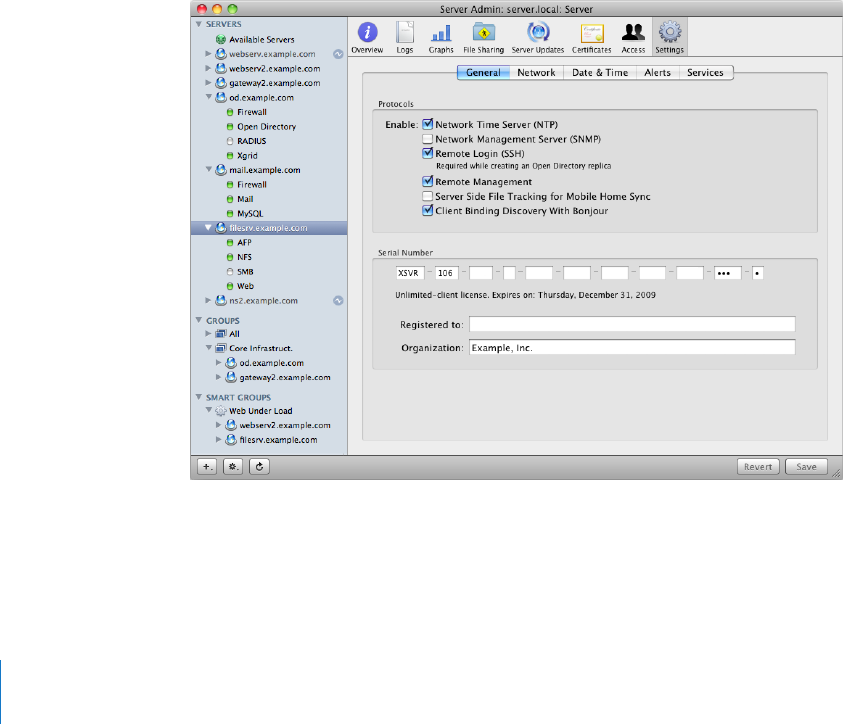Collapse Web Under Load smart group

pyautogui.click(x=209, y=410)
